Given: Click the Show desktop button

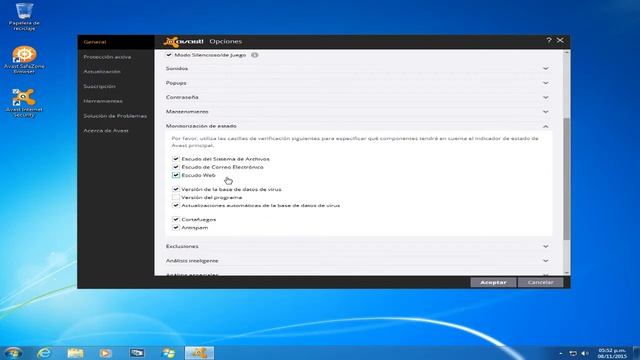Looking at the screenshot, I should 636,353.
